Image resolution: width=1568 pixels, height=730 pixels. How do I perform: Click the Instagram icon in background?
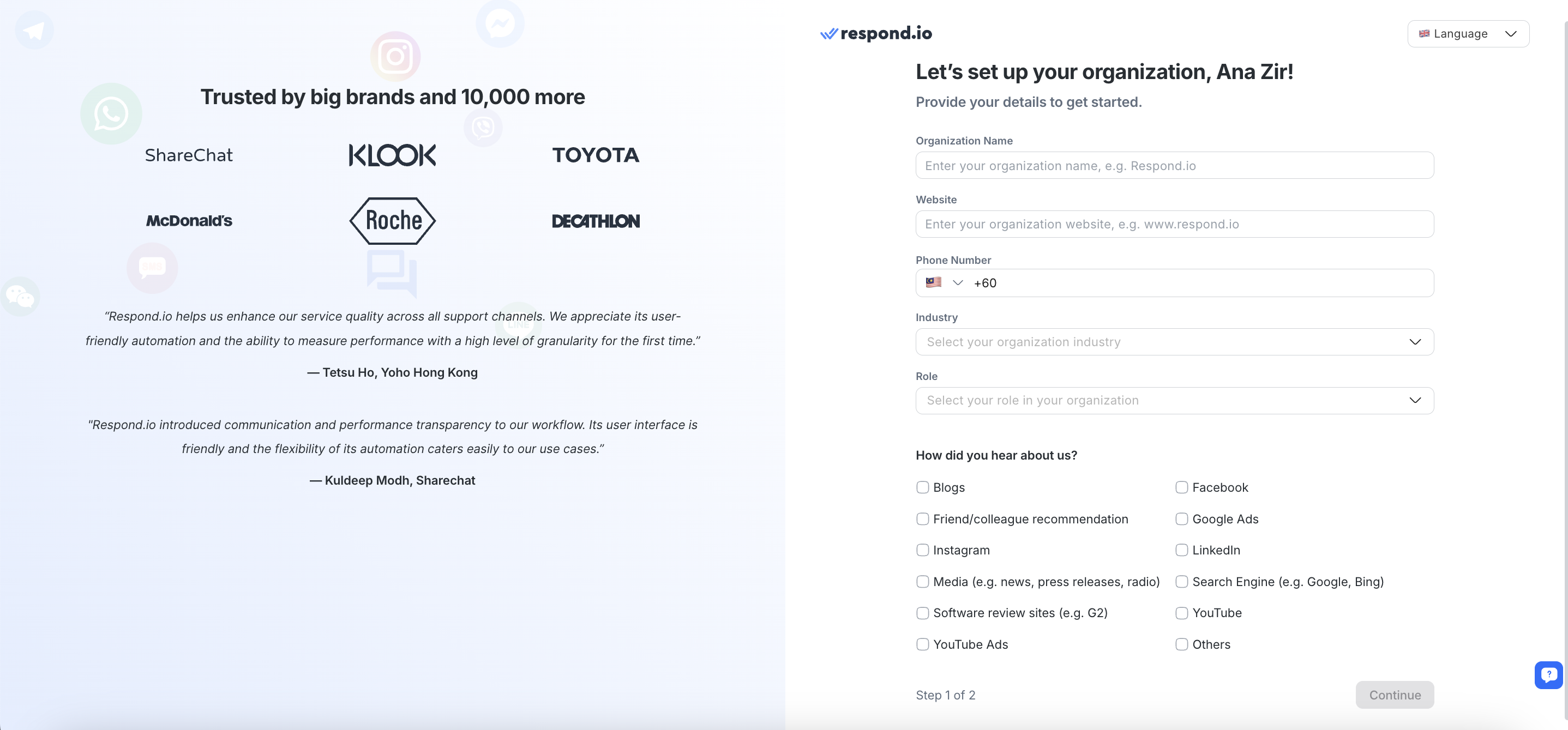(395, 57)
